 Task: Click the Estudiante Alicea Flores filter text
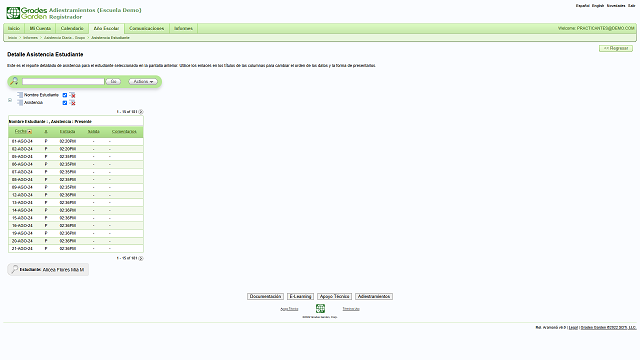(52, 270)
